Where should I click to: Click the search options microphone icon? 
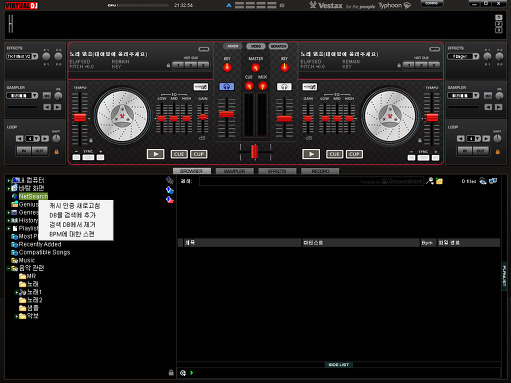pyautogui.click(x=430, y=181)
